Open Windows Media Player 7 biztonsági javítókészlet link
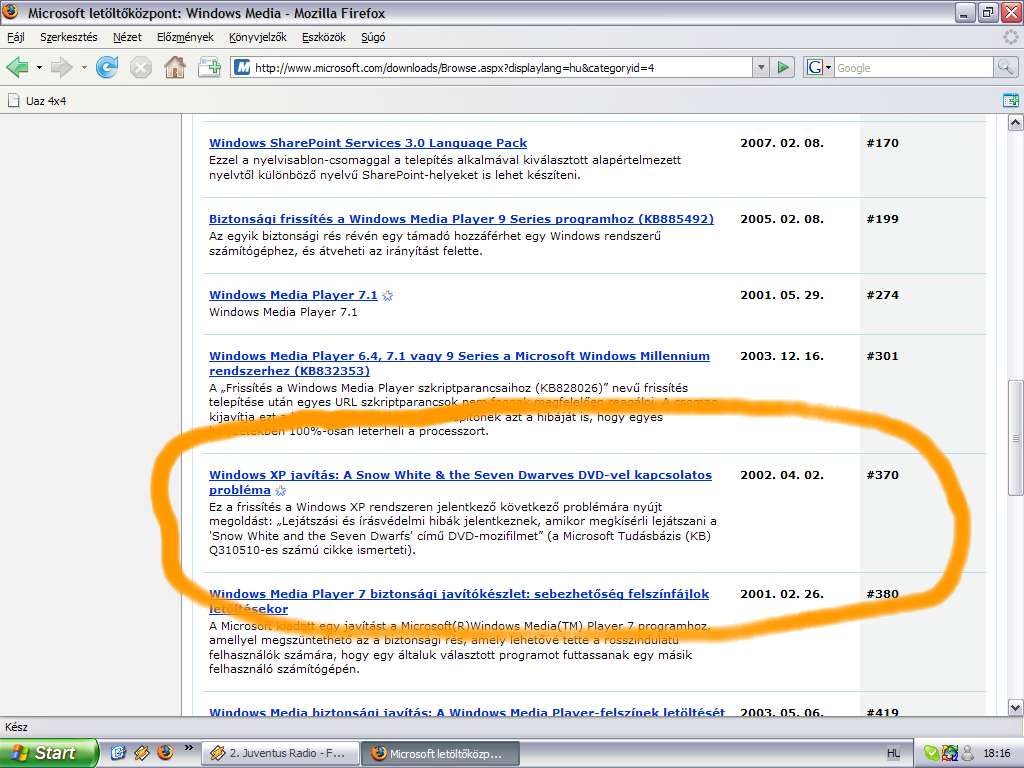 click(459, 601)
